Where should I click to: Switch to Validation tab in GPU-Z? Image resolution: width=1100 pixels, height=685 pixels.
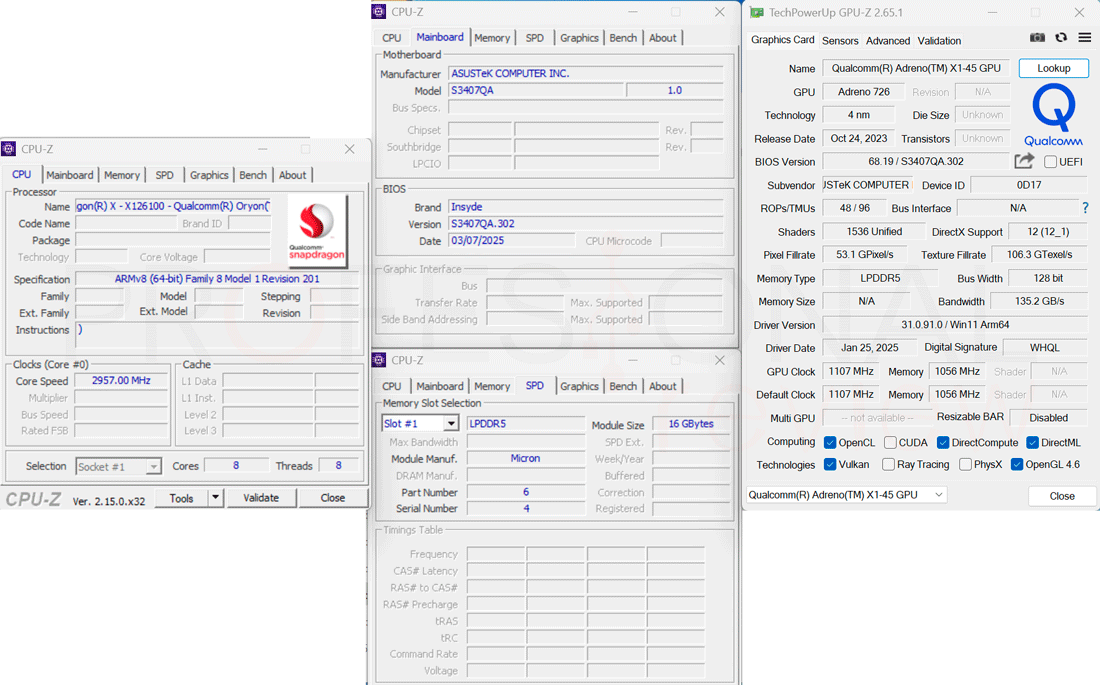939,41
